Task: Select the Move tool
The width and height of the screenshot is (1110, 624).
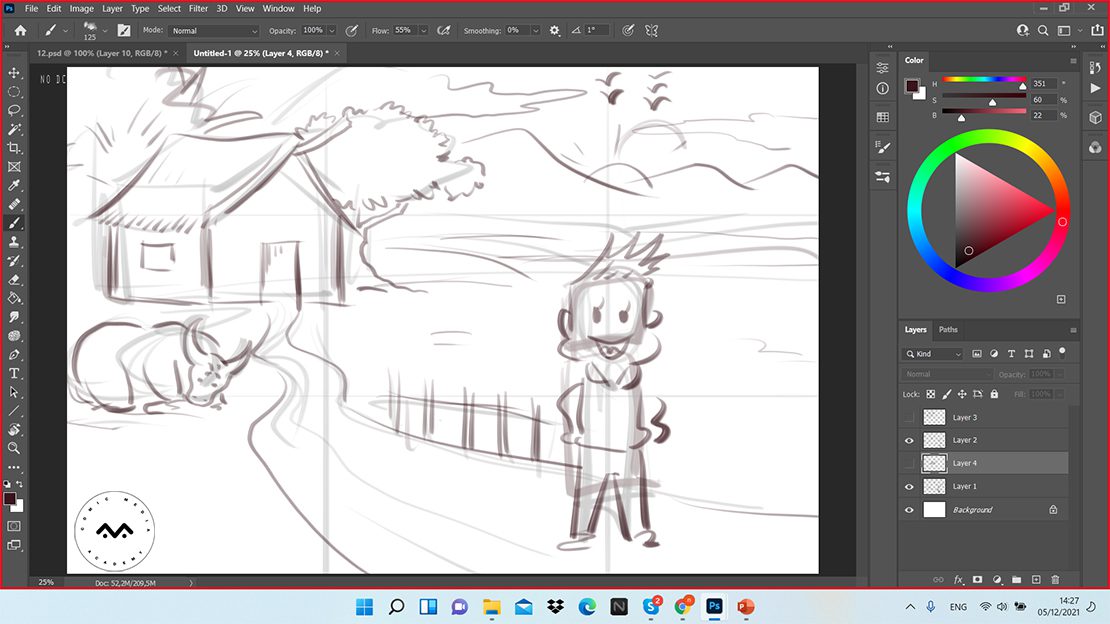Action: 14,73
